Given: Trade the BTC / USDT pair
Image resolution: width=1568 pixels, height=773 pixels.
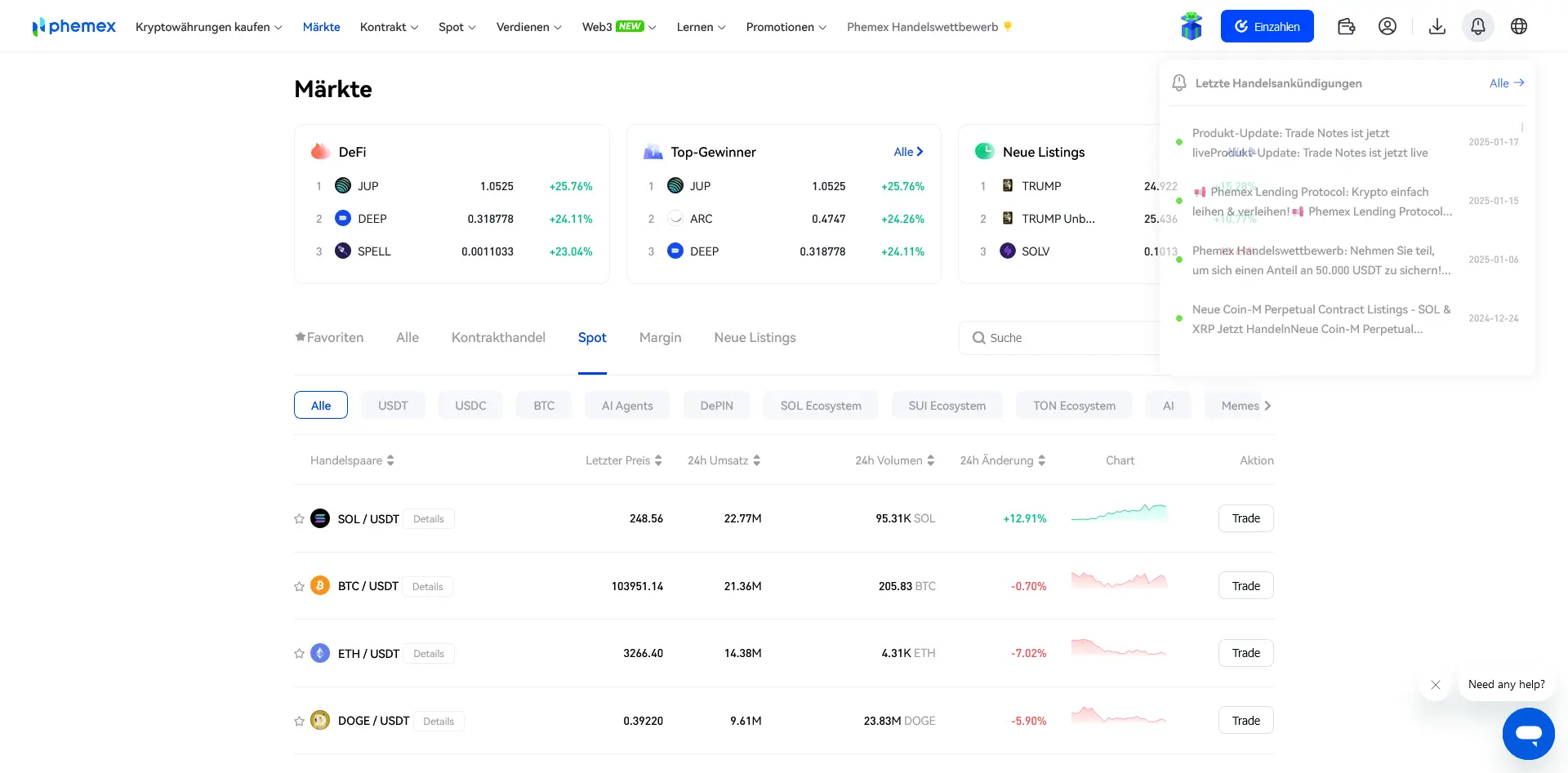Looking at the screenshot, I should 1246,586.
